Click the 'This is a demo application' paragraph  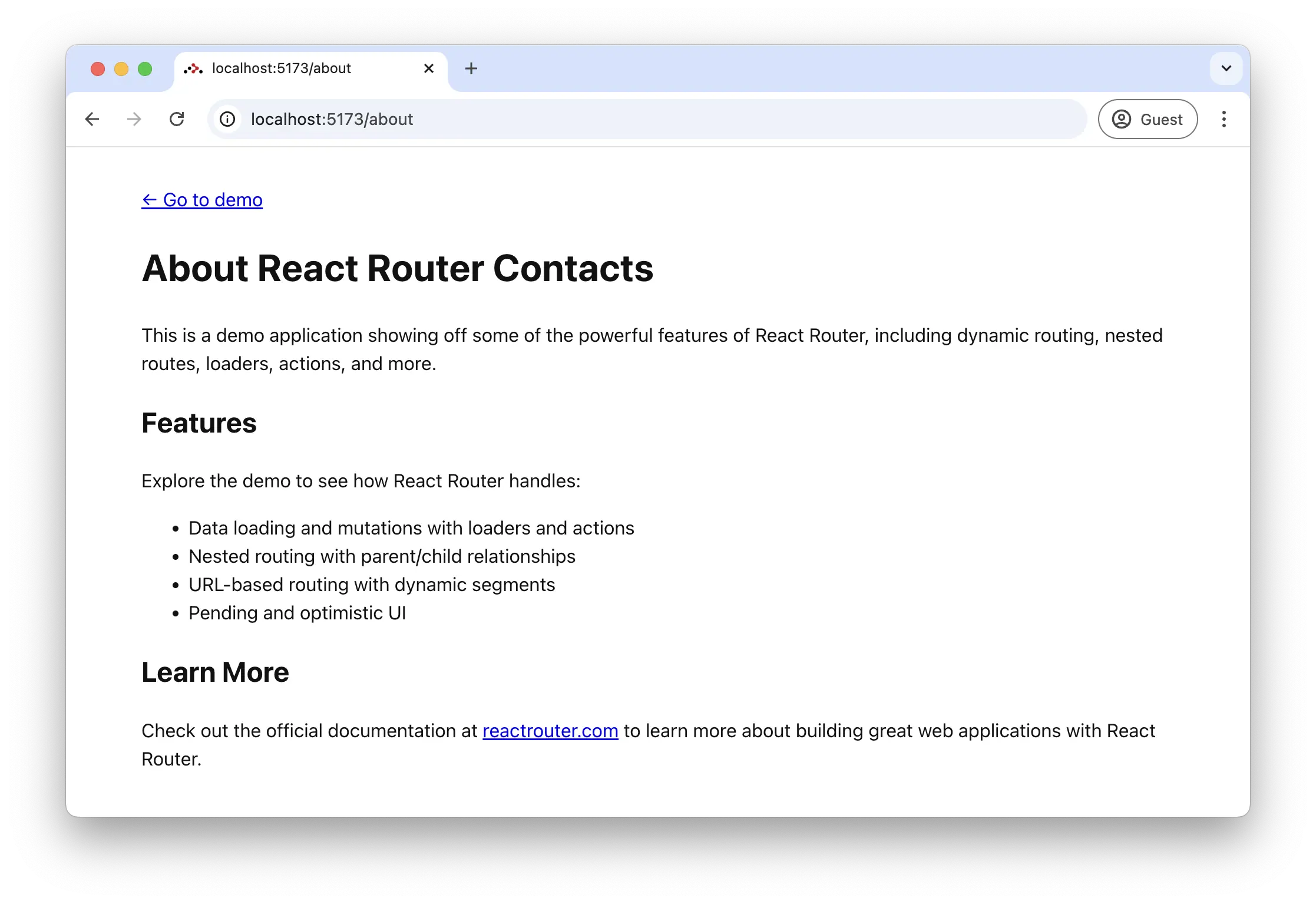click(x=652, y=349)
